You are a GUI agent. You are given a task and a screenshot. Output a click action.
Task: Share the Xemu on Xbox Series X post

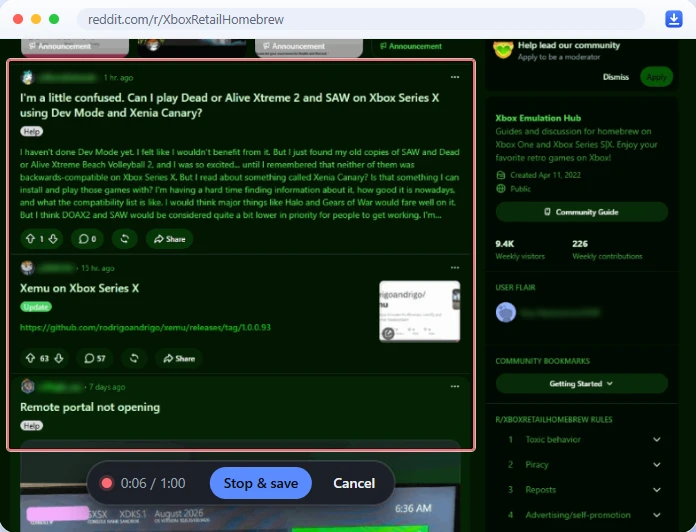179,358
